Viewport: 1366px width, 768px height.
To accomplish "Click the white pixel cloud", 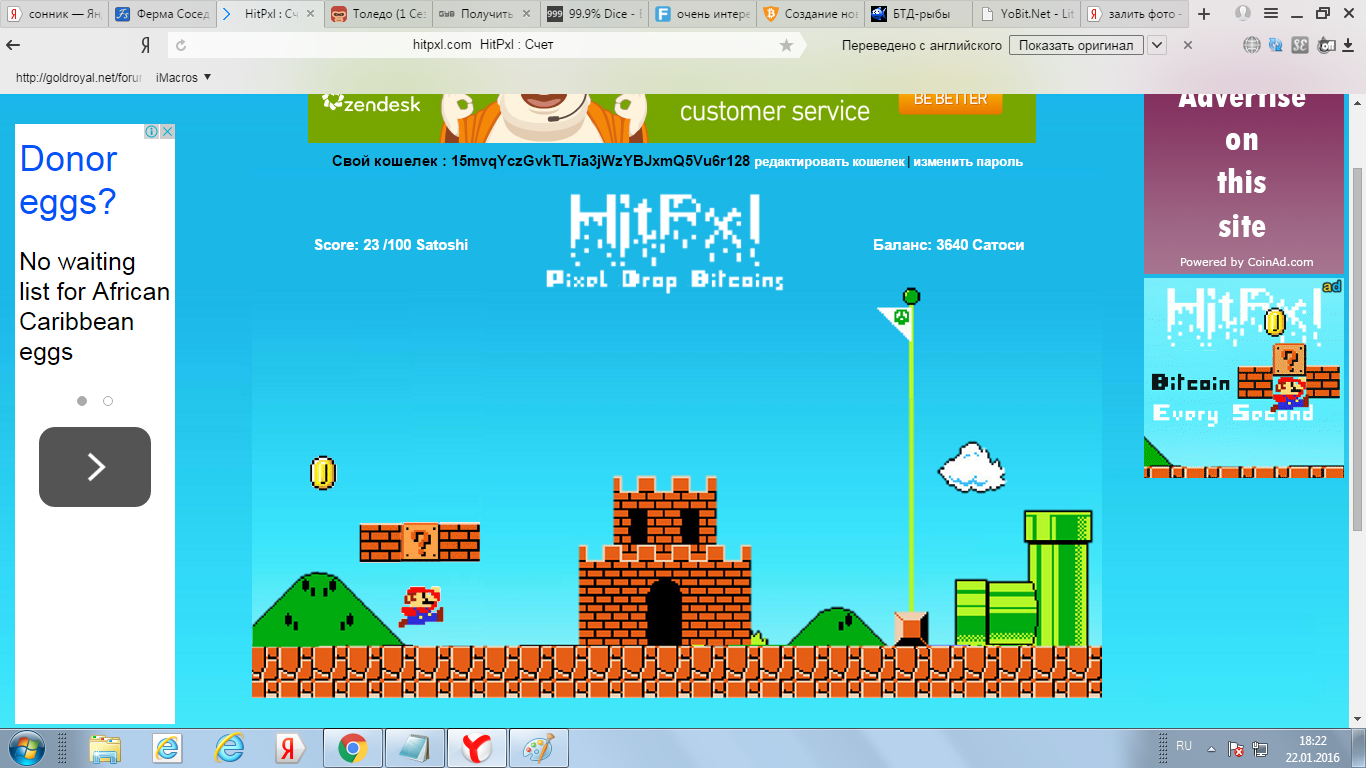I will click(x=971, y=467).
